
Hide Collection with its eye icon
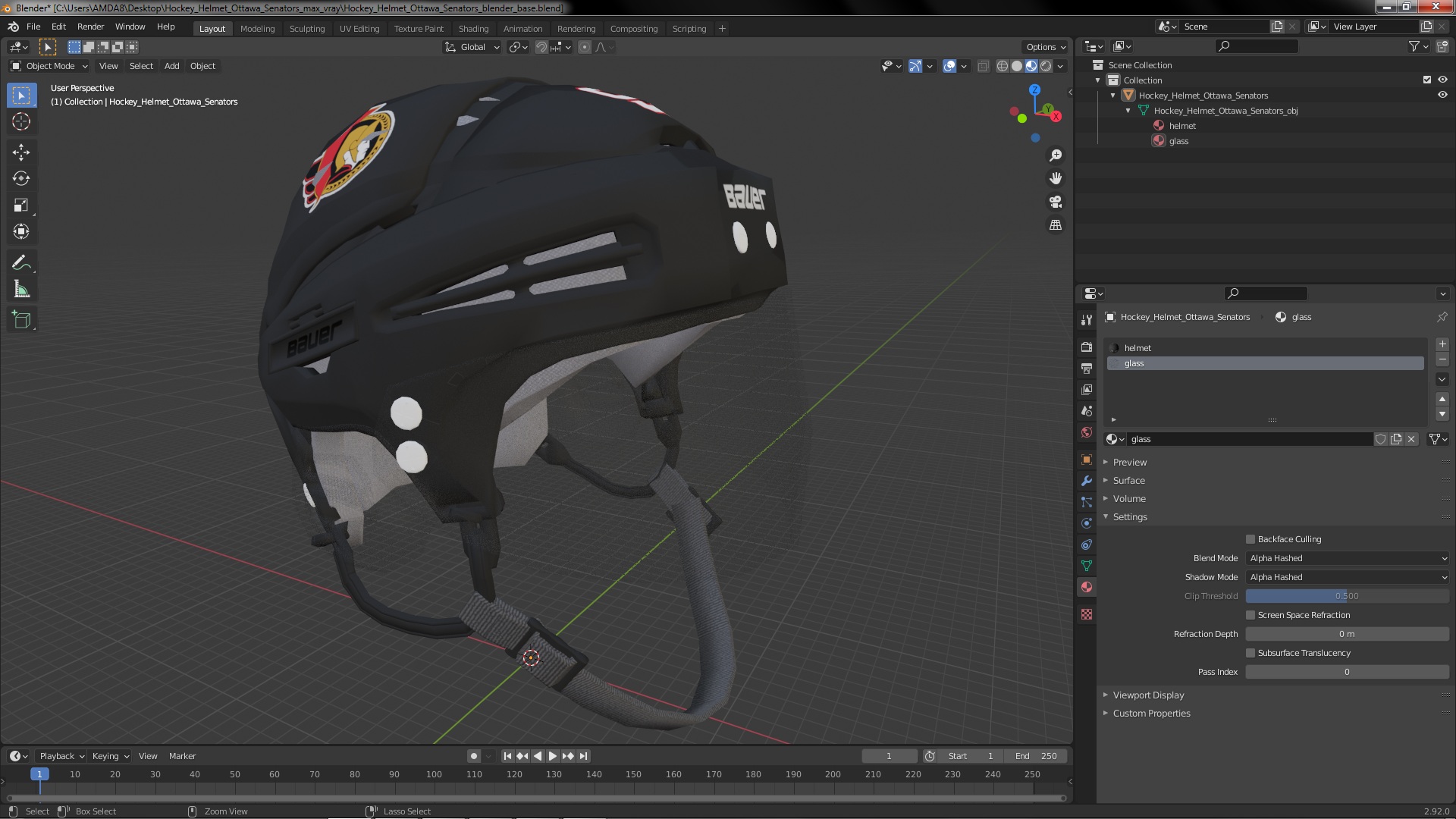pos(1442,80)
